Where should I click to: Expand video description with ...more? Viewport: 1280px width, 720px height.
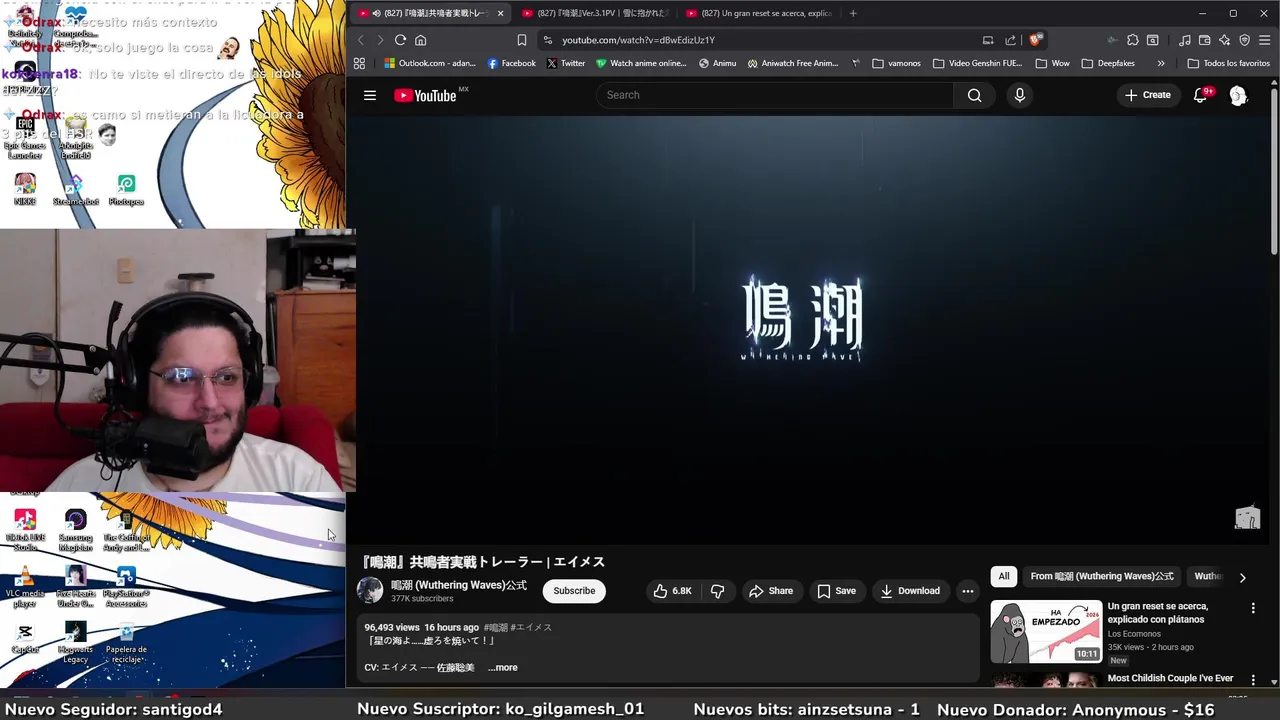pyautogui.click(x=503, y=668)
